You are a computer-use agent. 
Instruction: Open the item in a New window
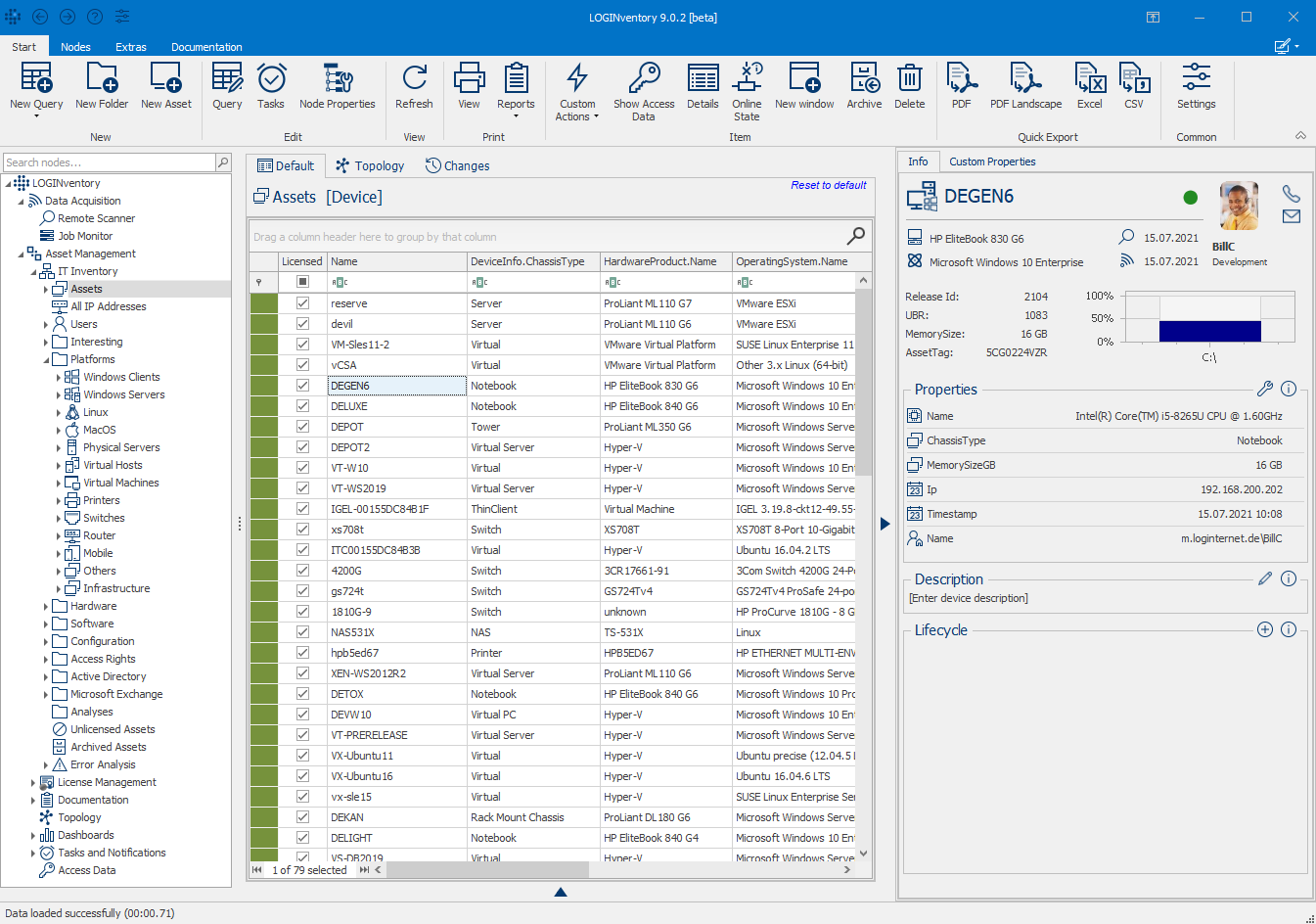tap(804, 86)
